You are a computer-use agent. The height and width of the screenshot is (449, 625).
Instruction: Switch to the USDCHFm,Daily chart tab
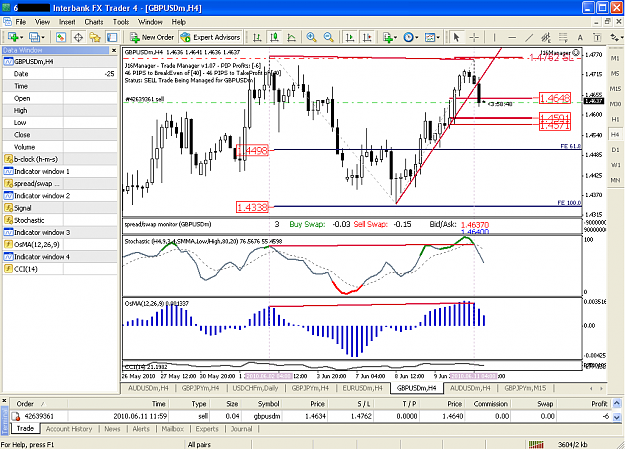(x=256, y=388)
